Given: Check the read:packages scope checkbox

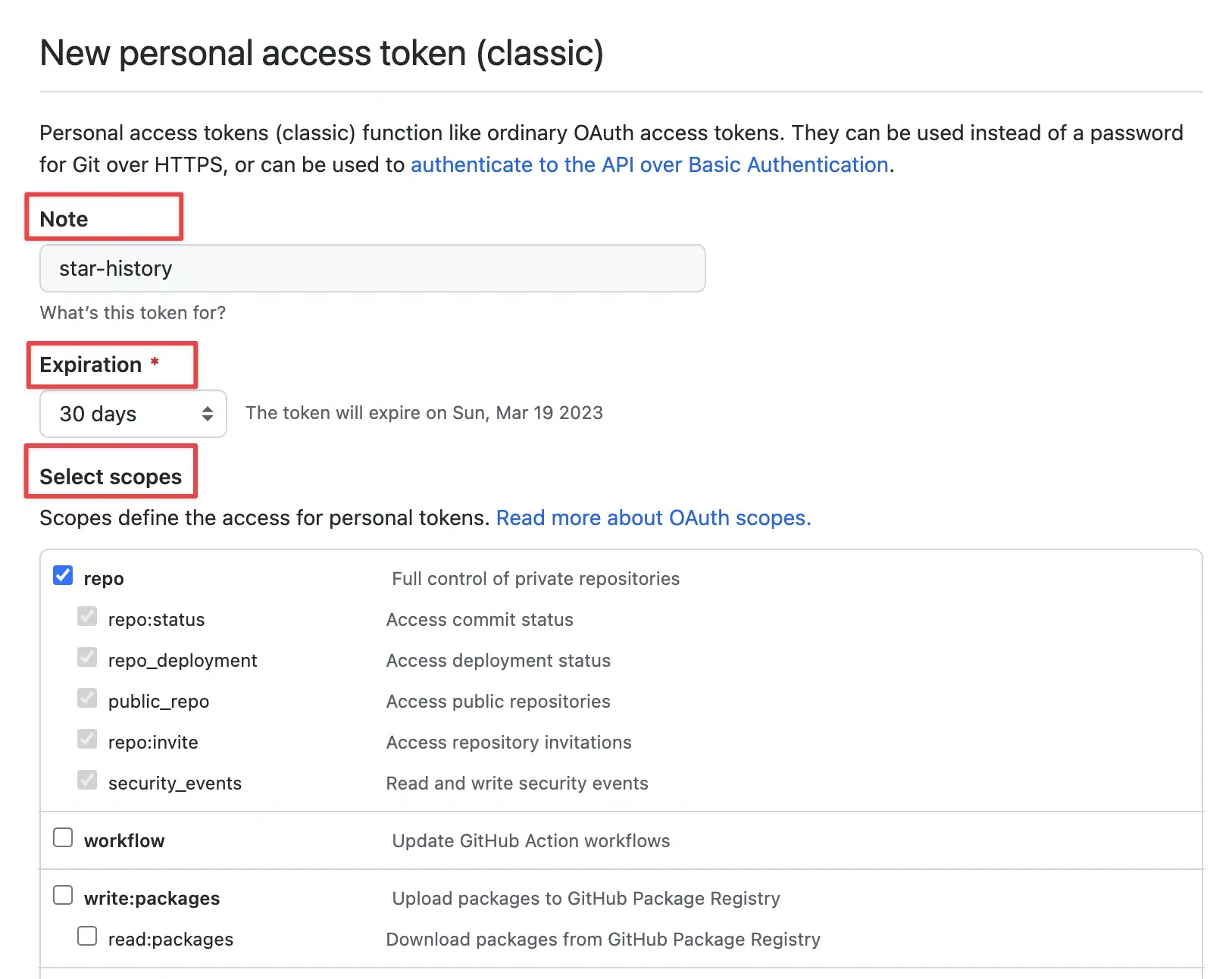Looking at the screenshot, I should [x=87, y=936].
